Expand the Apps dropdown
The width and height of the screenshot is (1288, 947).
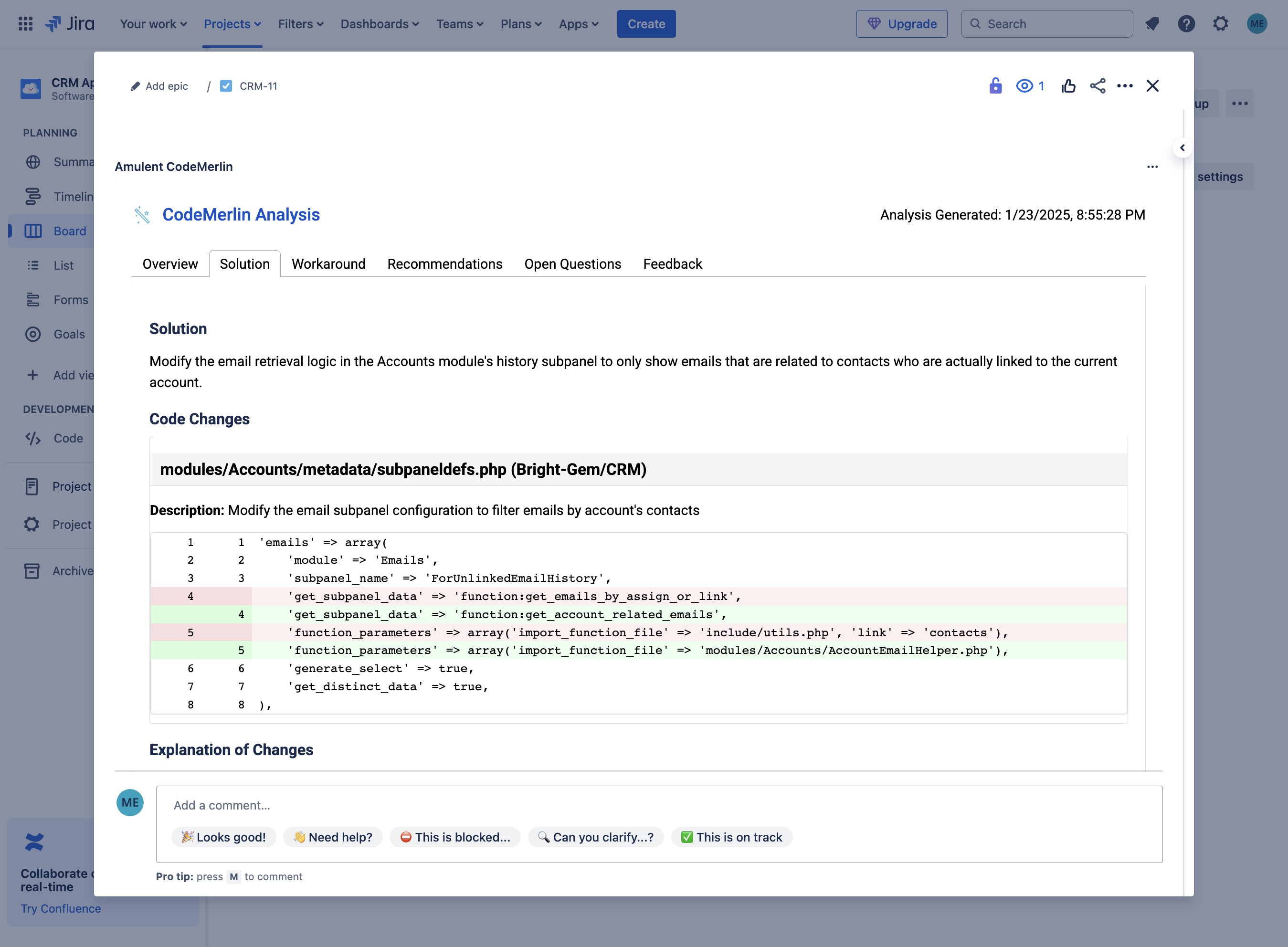coord(579,24)
